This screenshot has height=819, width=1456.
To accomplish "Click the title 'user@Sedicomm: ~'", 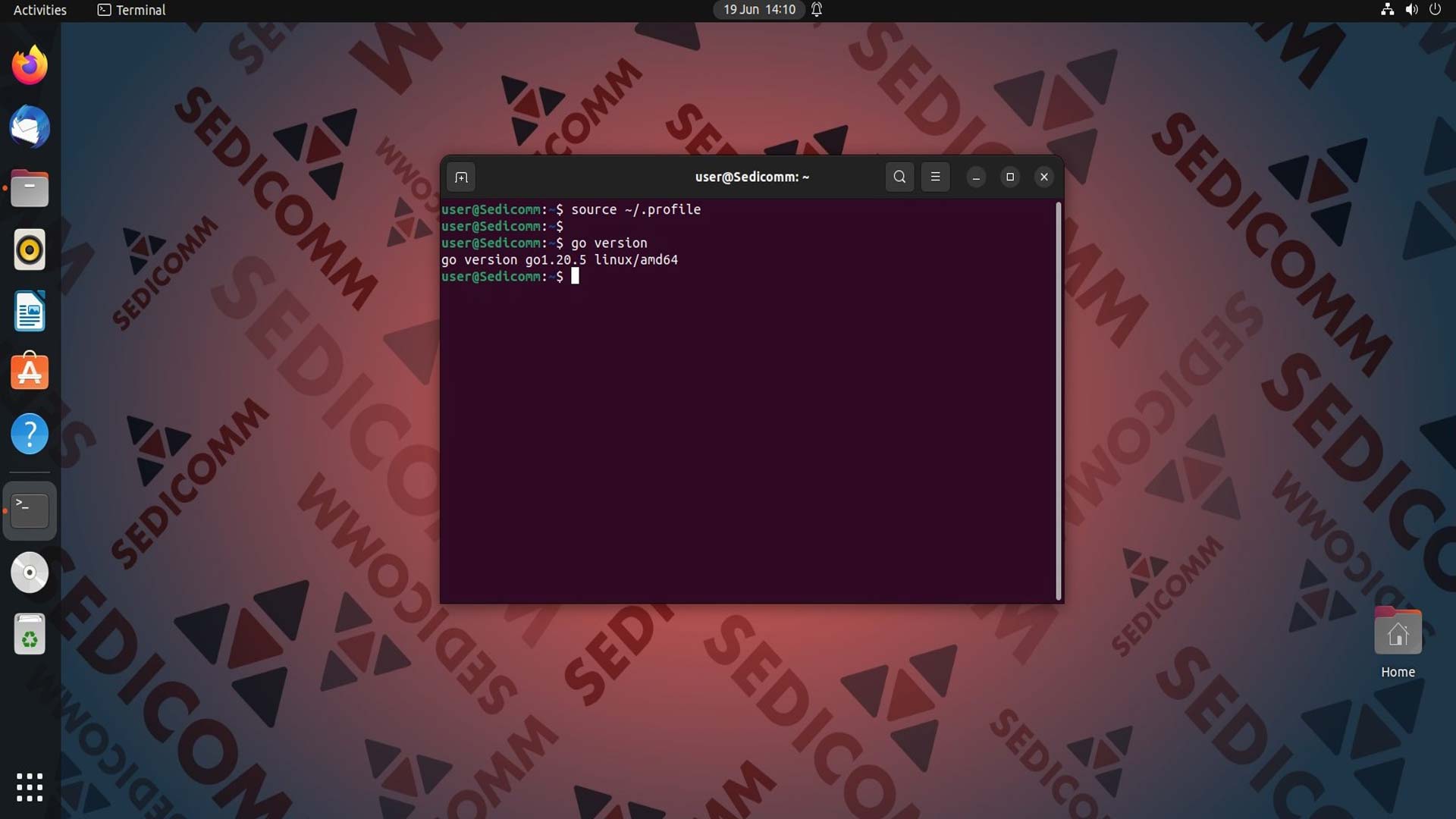I will point(752,177).
